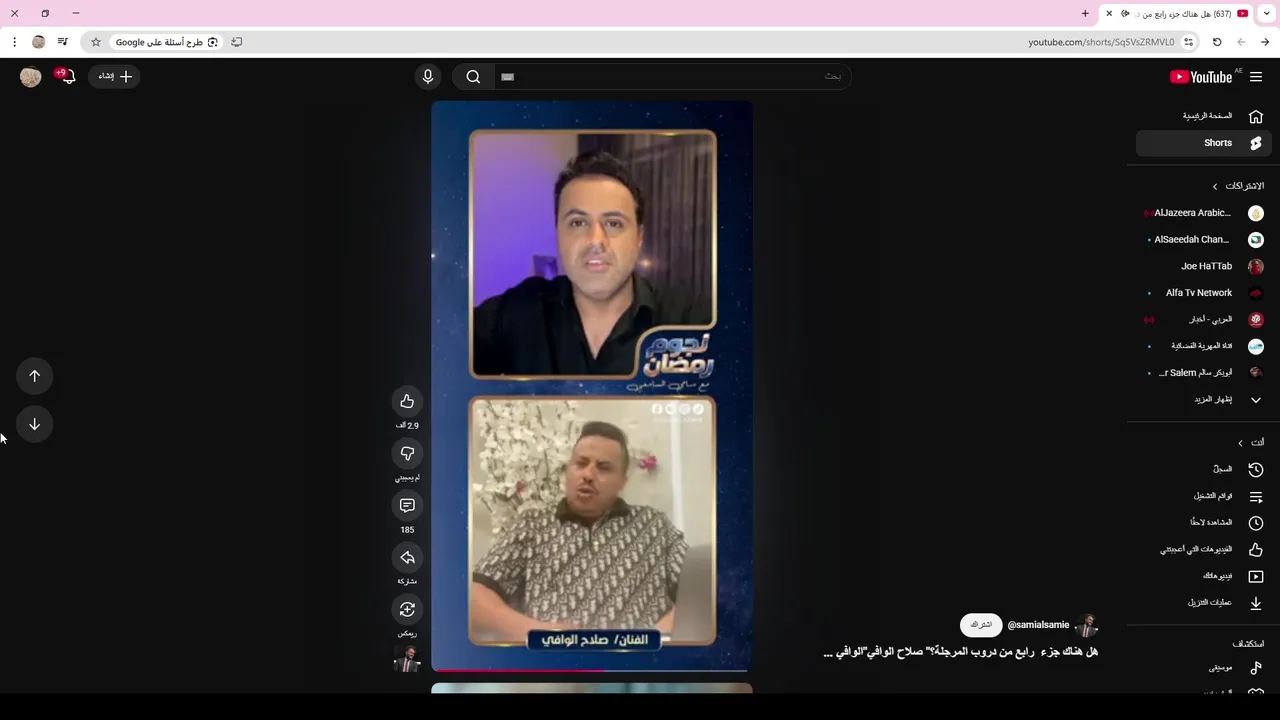Open the comments showing 185

point(407,505)
